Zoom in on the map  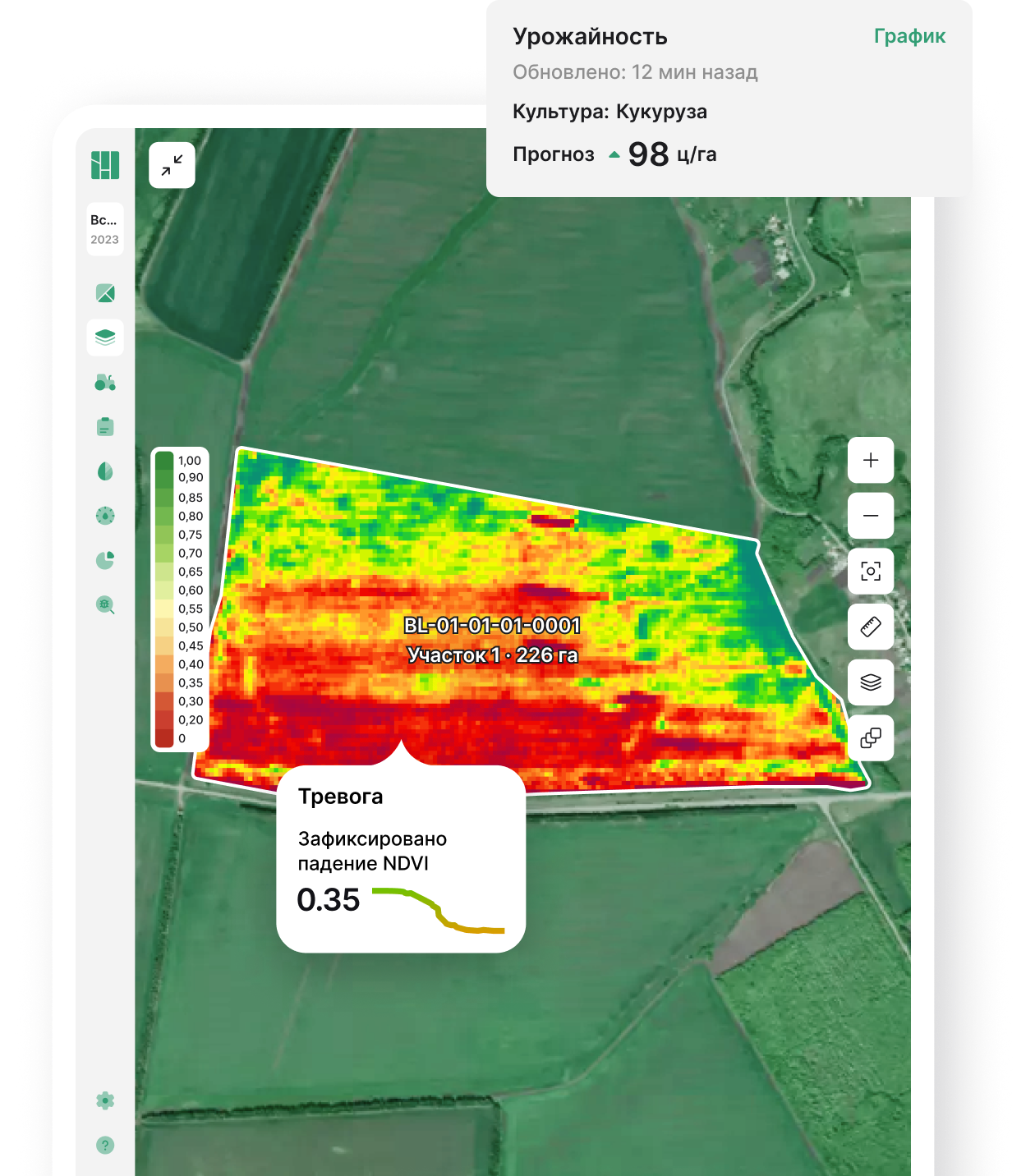point(871,460)
